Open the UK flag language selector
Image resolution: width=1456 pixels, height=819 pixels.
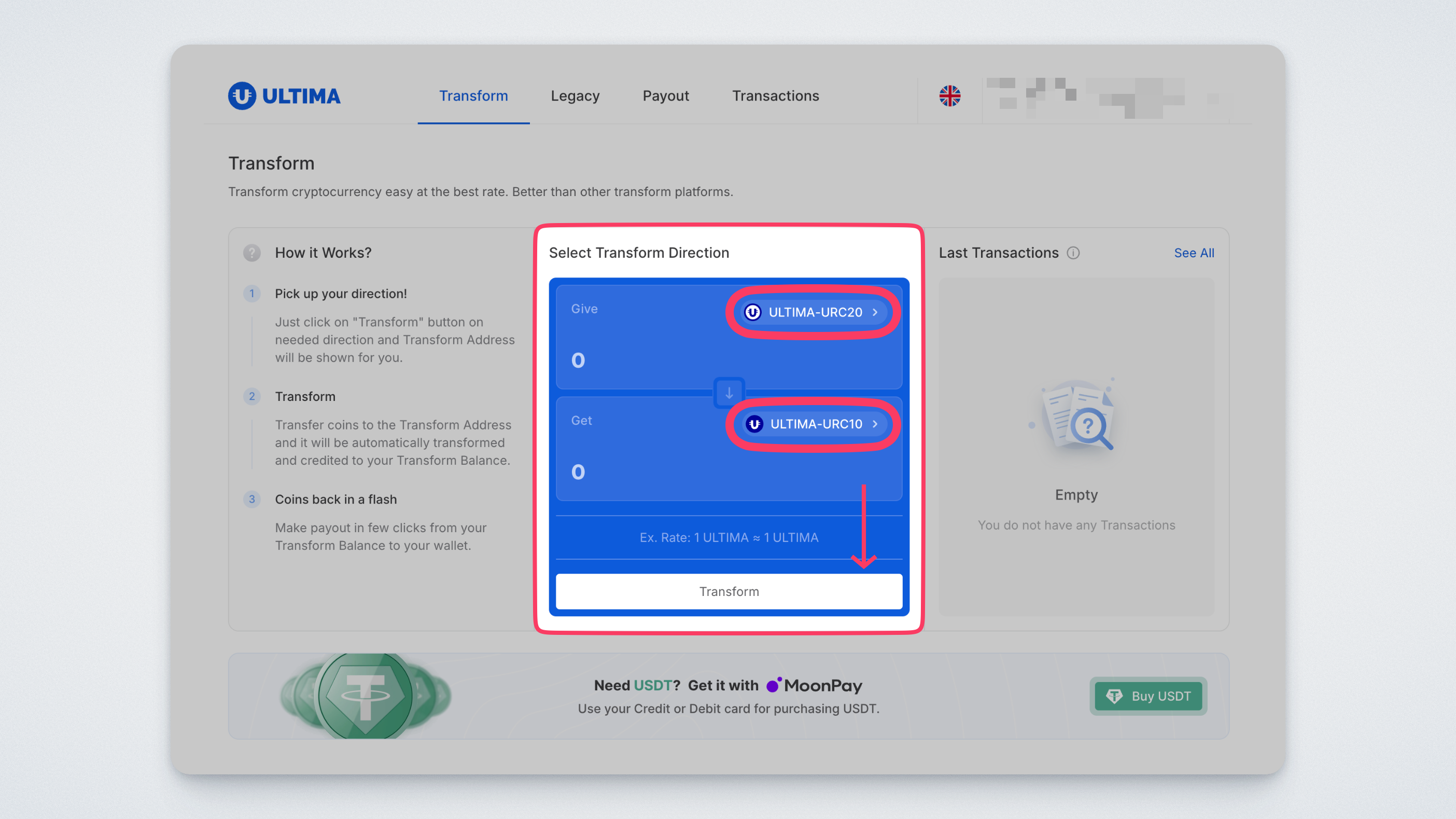click(x=949, y=96)
